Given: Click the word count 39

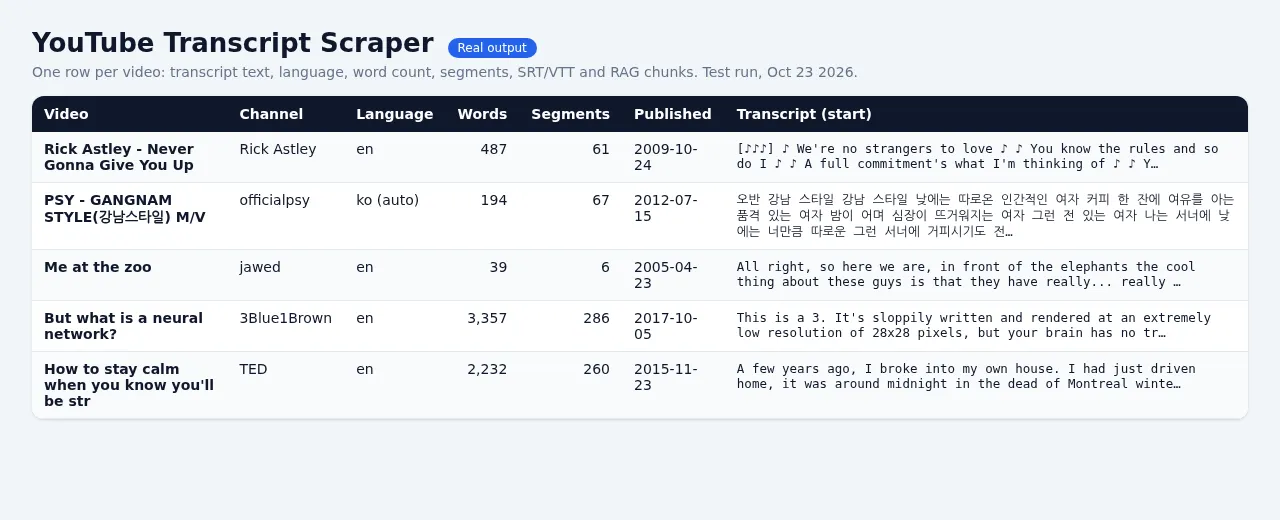Looking at the screenshot, I should 498,267.
